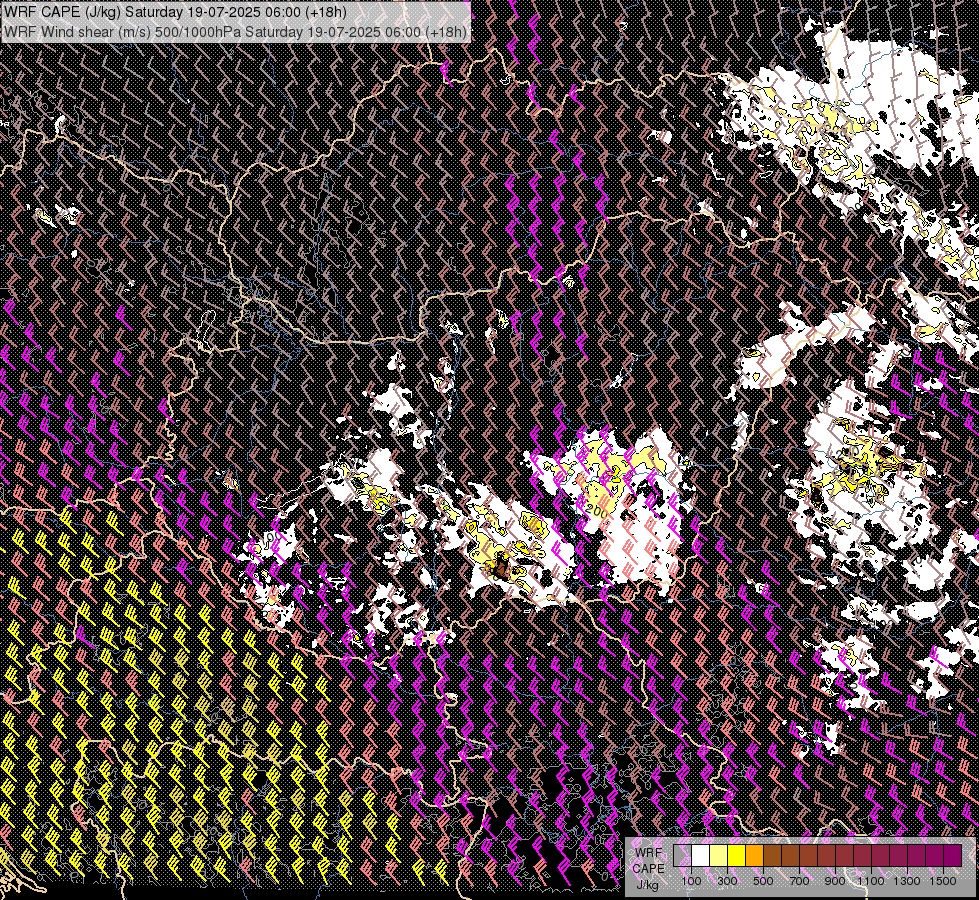The height and width of the screenshot is (900, 979).
Task: Click the CAPE label in the legend
Action: [648, 868]
